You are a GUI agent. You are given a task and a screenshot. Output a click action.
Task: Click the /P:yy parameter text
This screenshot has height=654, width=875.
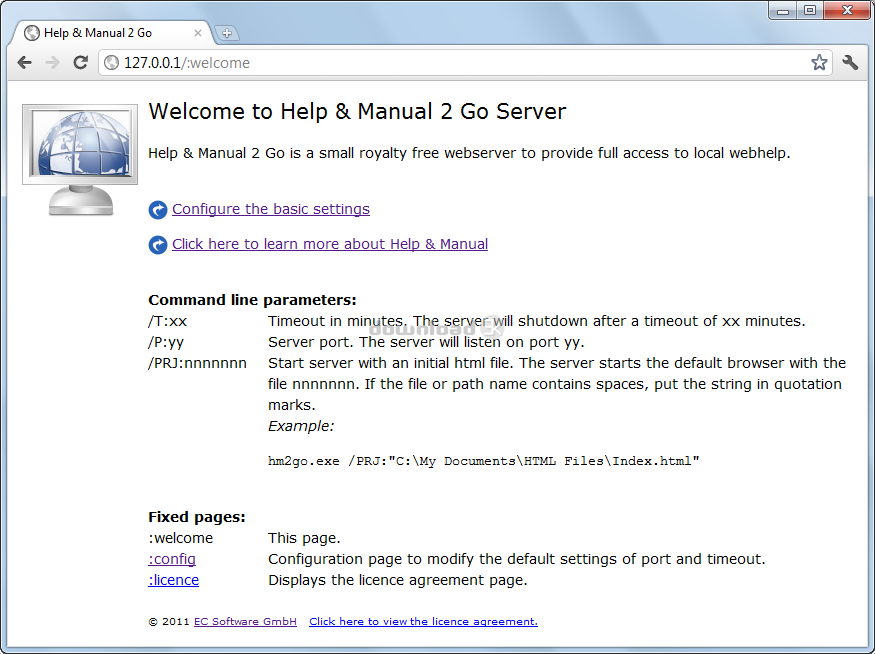166,343
